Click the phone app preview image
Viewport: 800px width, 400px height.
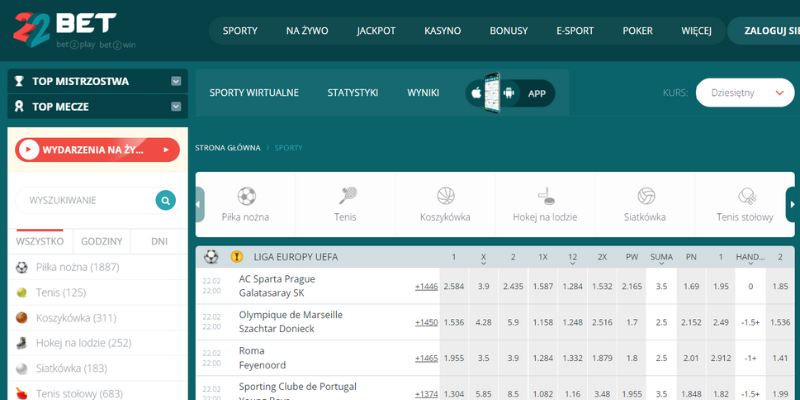point(492,93)
